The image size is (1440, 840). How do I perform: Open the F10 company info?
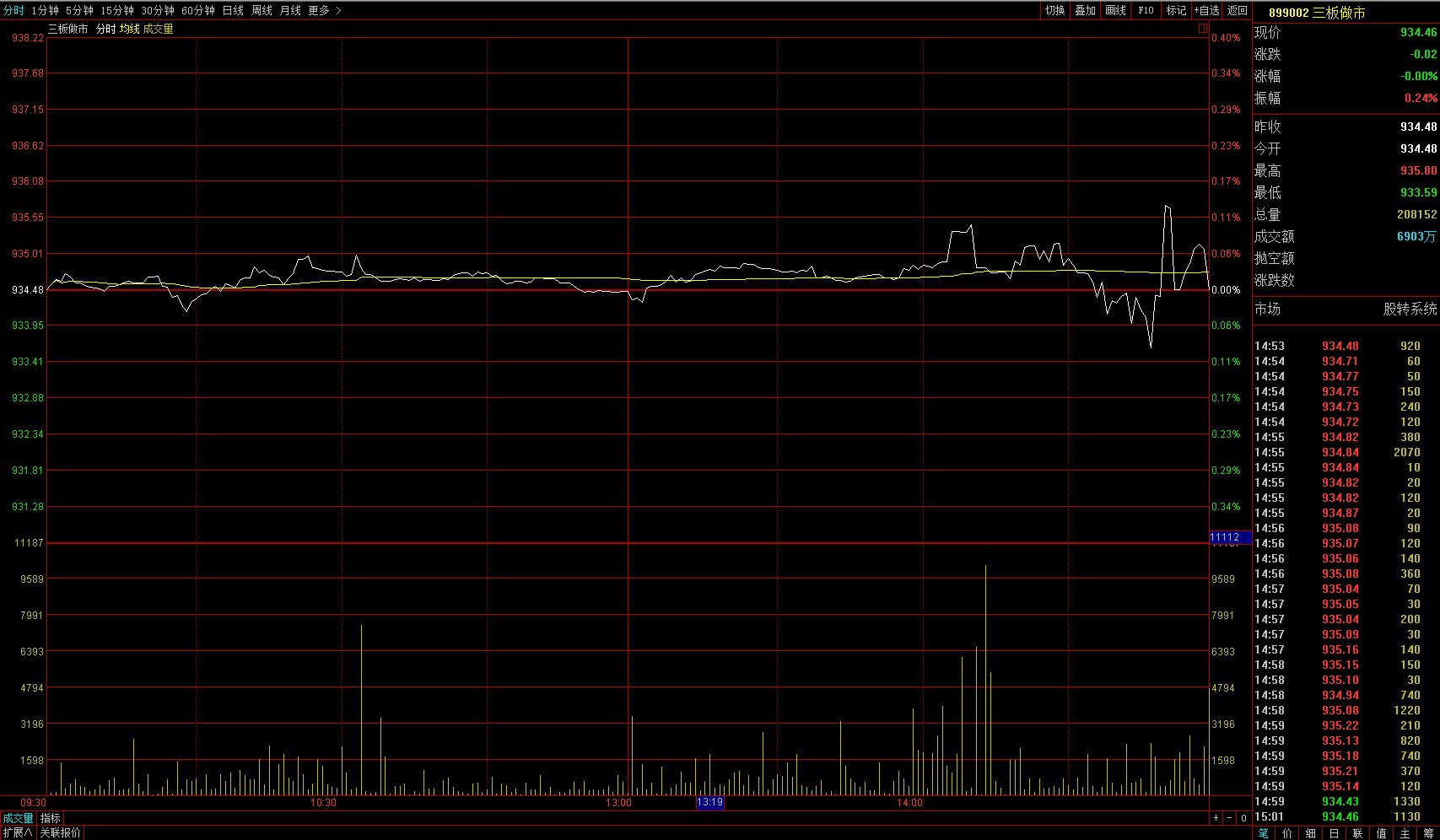tap(1146, 10)
